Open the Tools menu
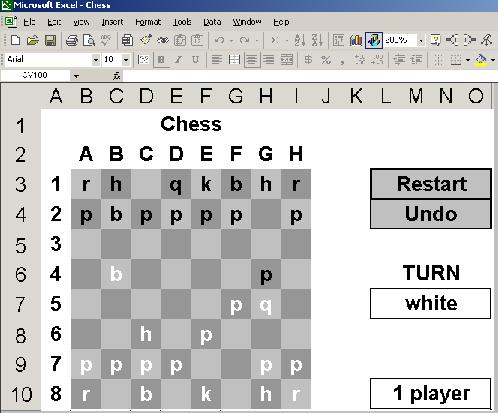Image resolution: width=498 pixels, height=413 pixels. (182, 22)
